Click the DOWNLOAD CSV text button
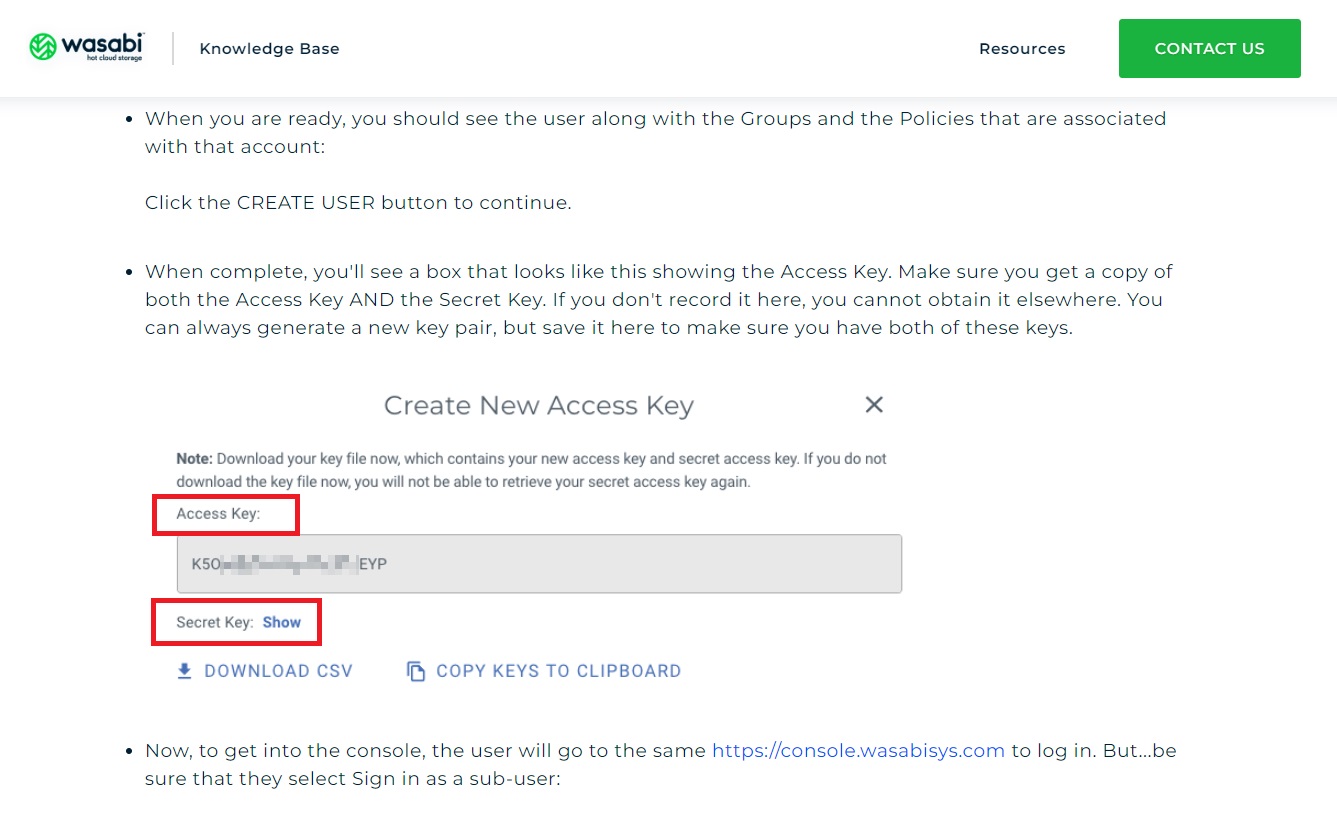Viewport: 1337px width, 816px height. 278,671
